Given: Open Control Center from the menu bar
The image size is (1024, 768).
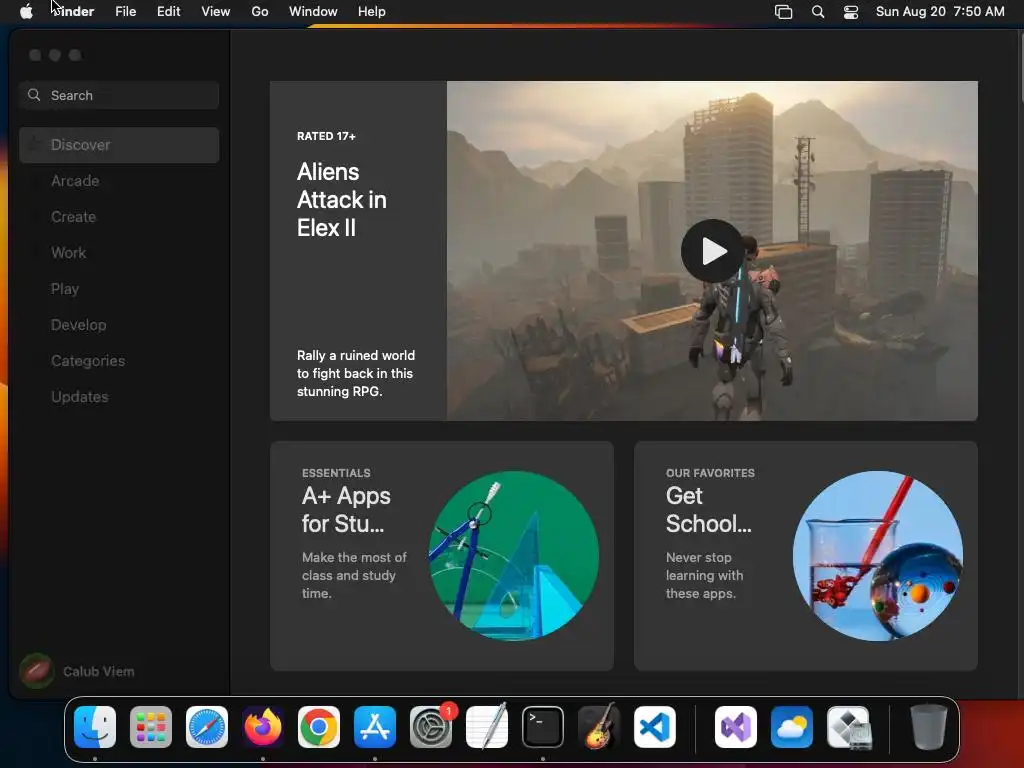Looking at the screenshot, I should coord(851,12).
